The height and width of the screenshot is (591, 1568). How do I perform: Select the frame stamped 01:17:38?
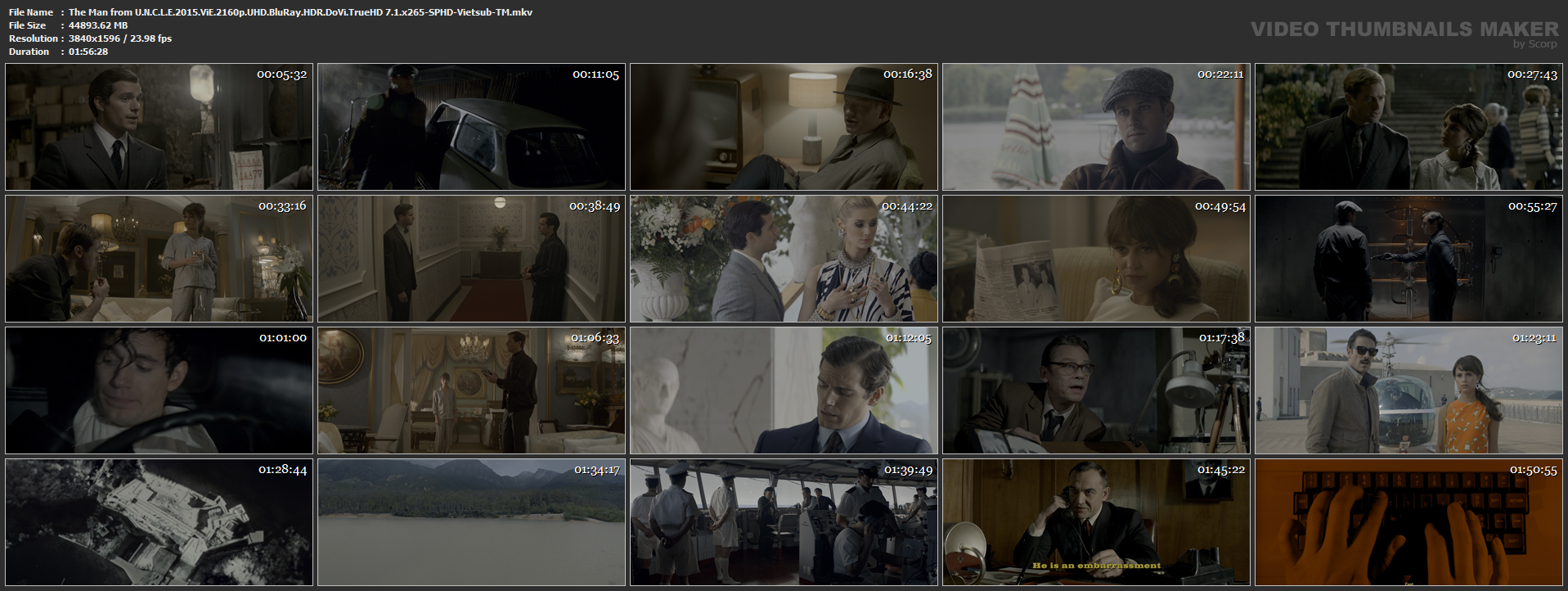coord(1096,390)
